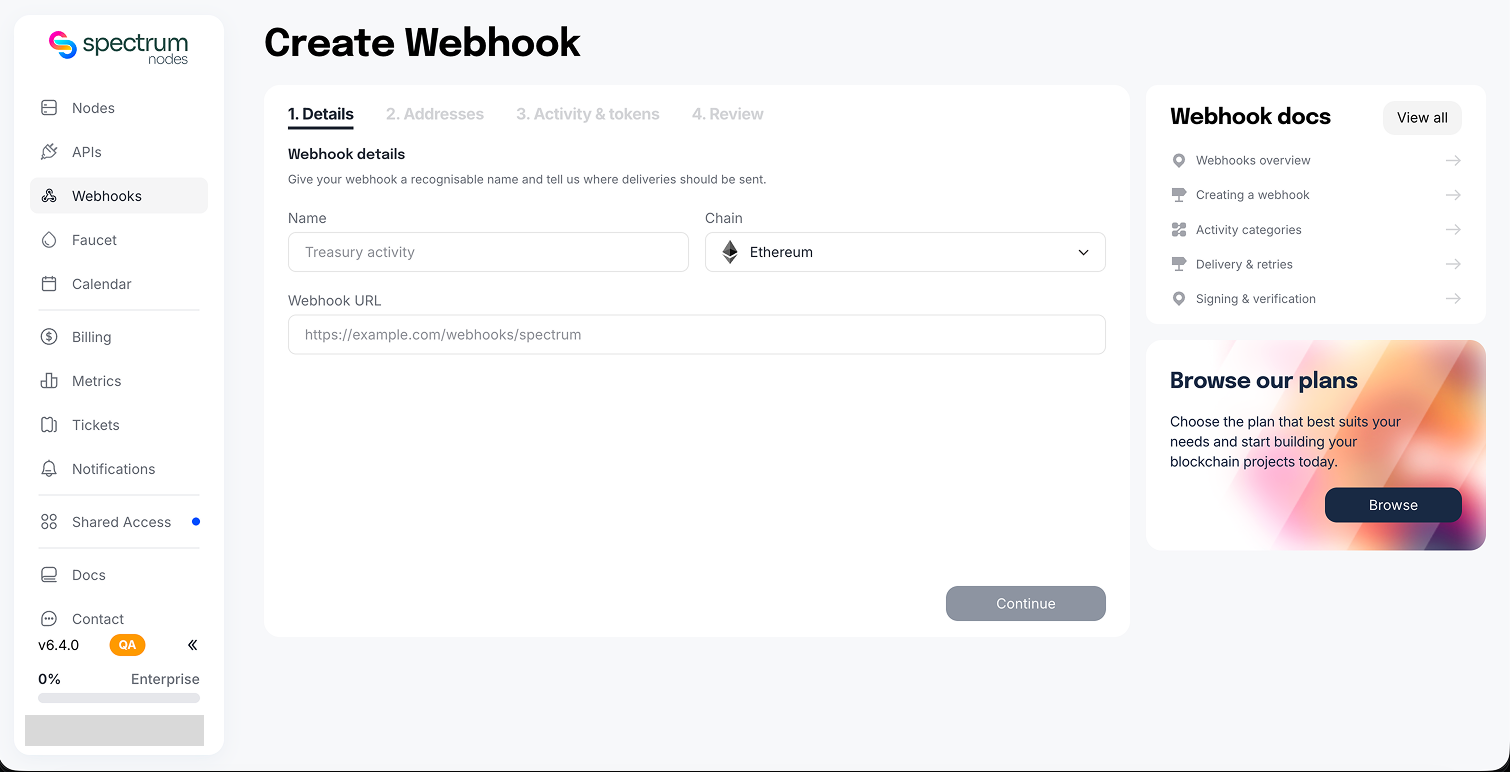Viewport: 1510px width, 772px height.
Task: Go to 3. Activity & tokens step
Action: (x=588, y=114)
